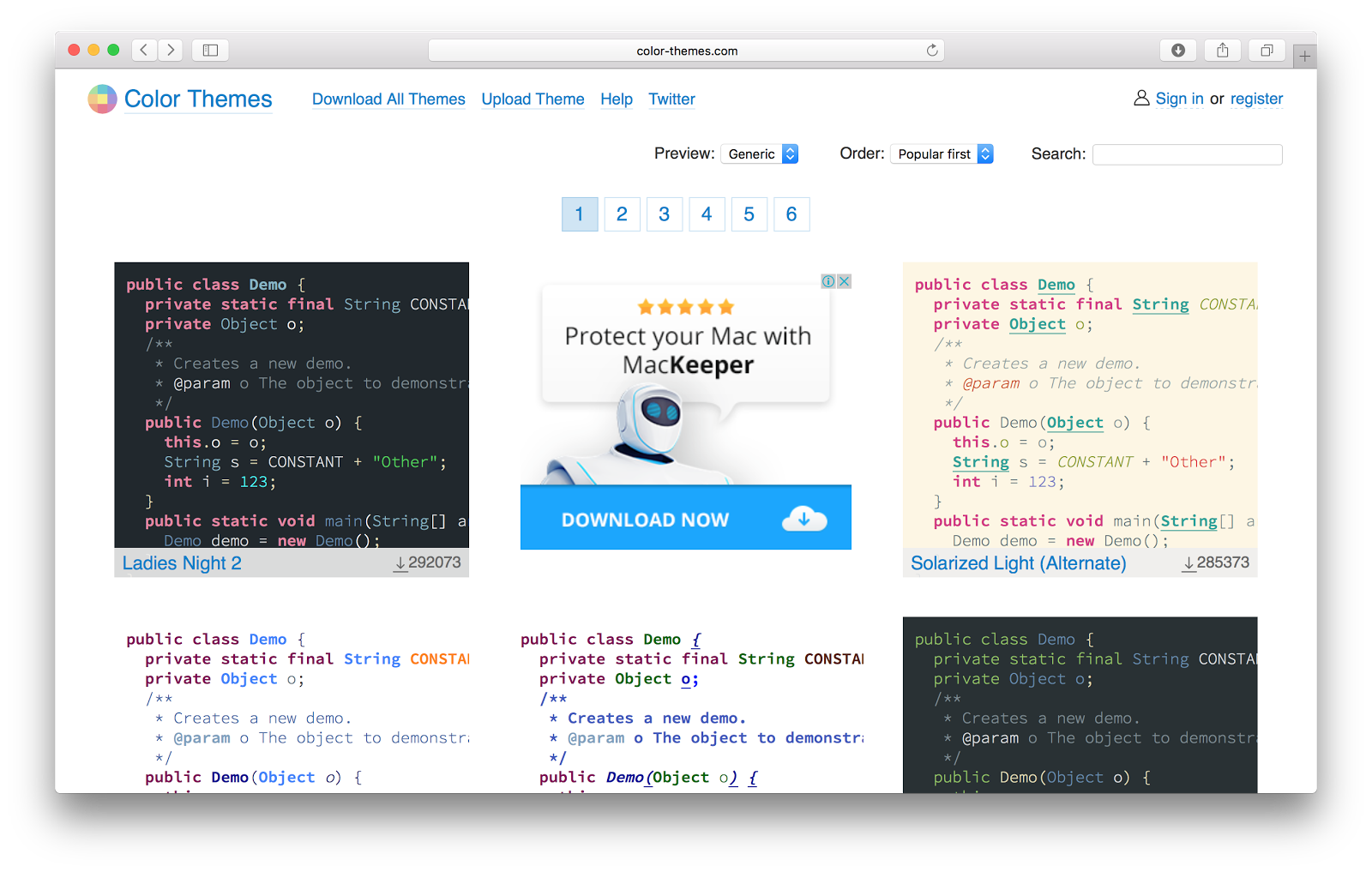Close the MacKeeper ad with X

coord(844,281)
